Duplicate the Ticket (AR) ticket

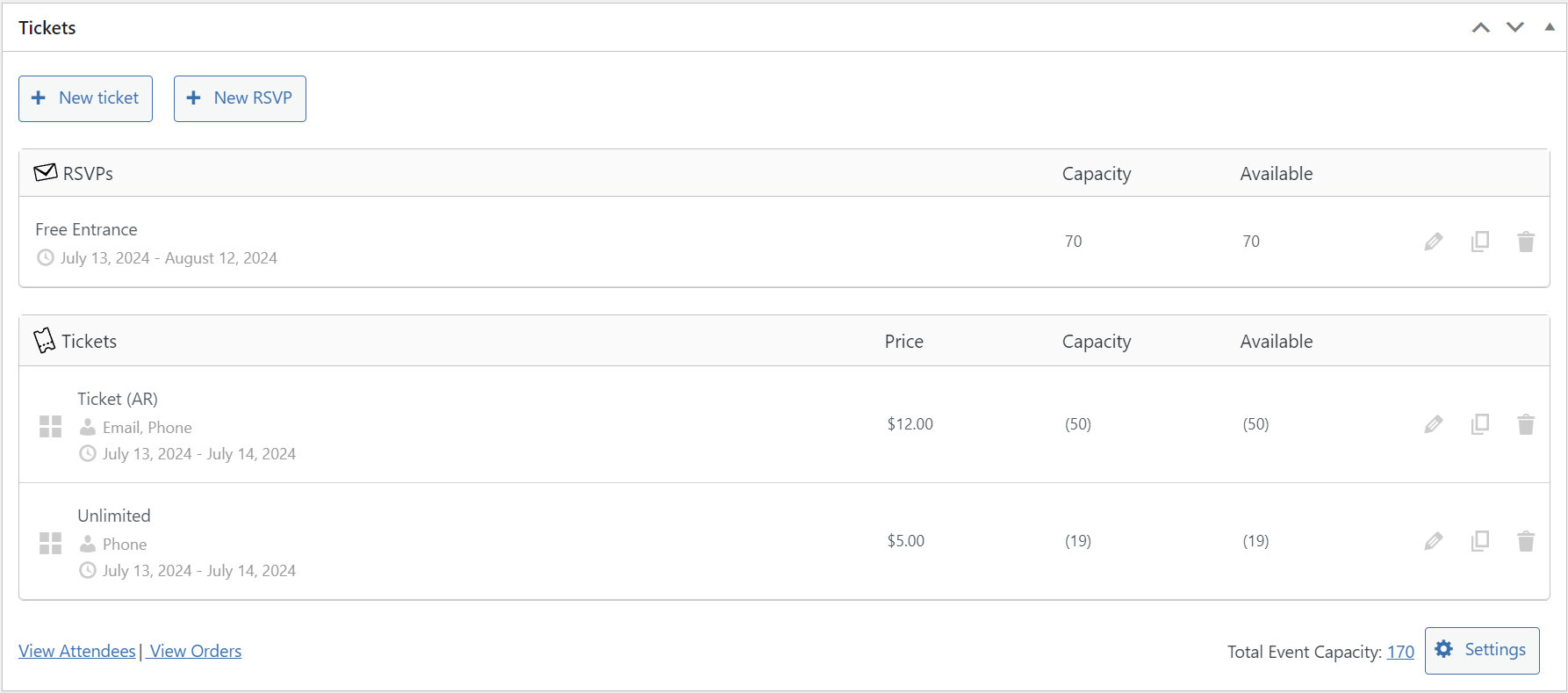[x=1480, y=424]
